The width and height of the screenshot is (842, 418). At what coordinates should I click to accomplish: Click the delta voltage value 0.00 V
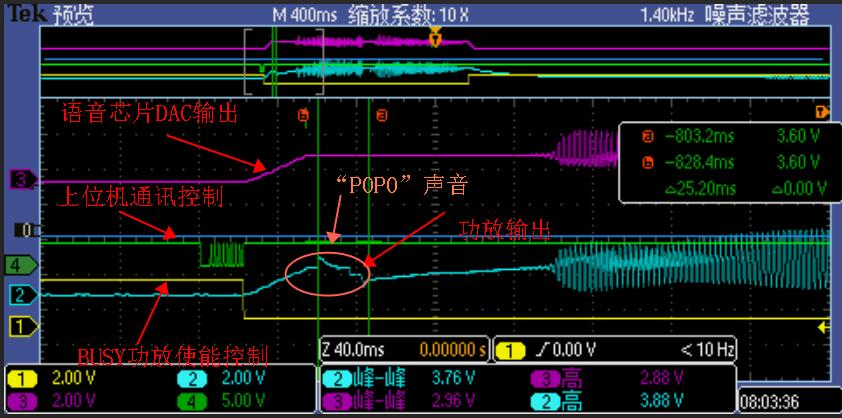coord(799,188)
